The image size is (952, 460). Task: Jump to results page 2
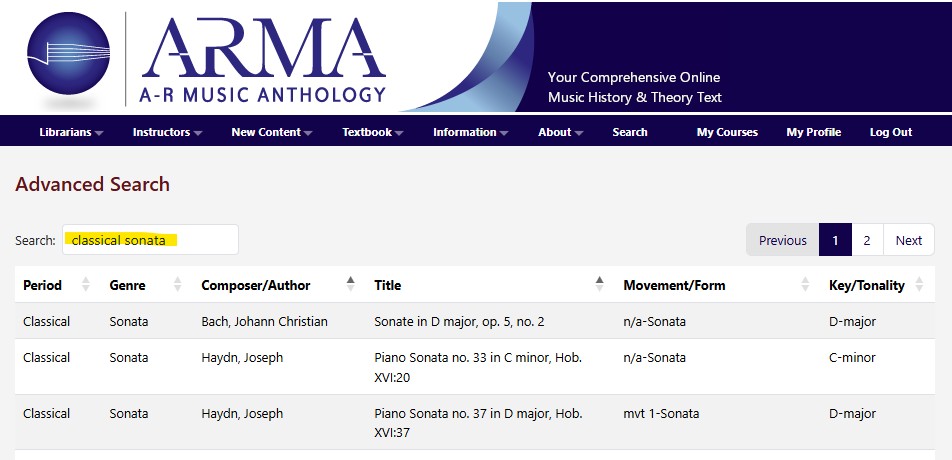click(867, 240)
